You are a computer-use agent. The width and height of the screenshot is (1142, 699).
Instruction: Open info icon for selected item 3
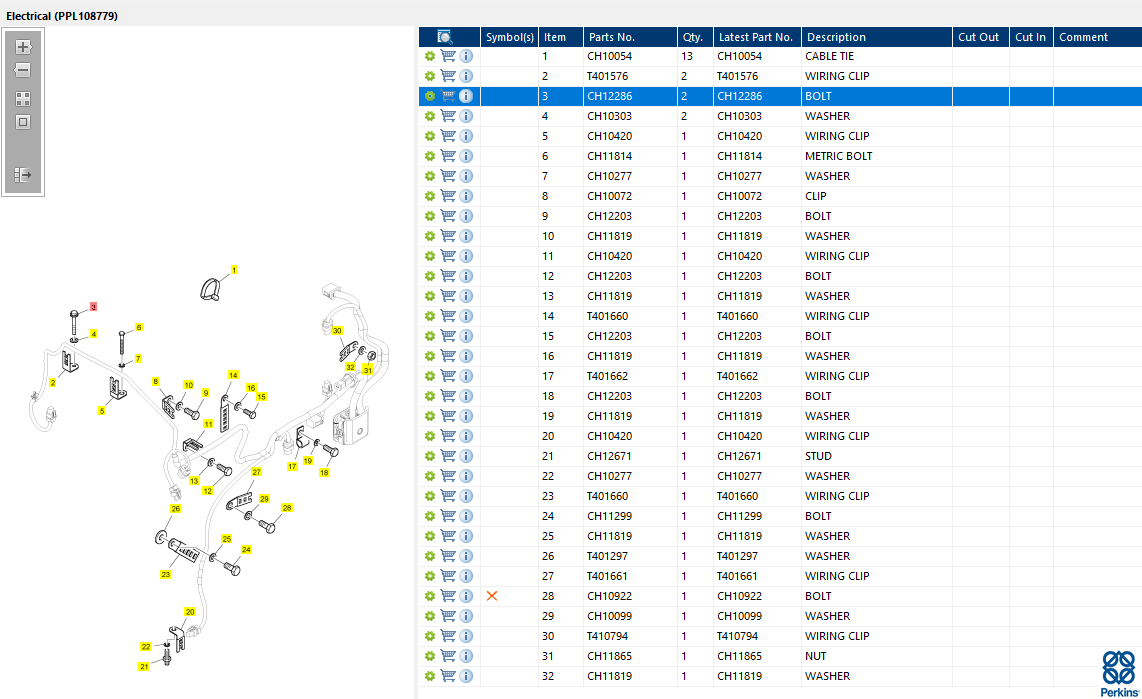466,96
